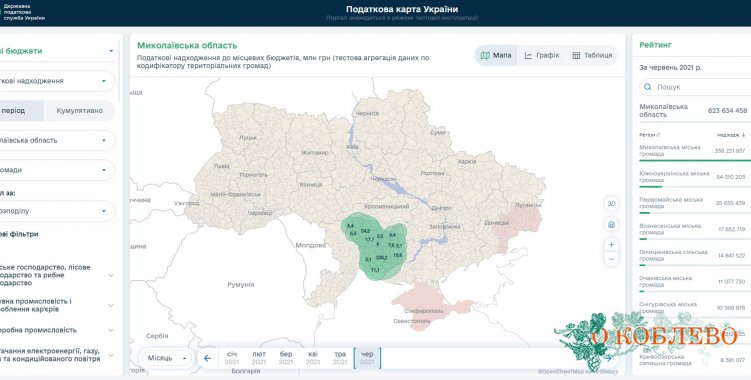Open the Графік view tab
This screenshot has width=751, height=380.
(542, 55)
